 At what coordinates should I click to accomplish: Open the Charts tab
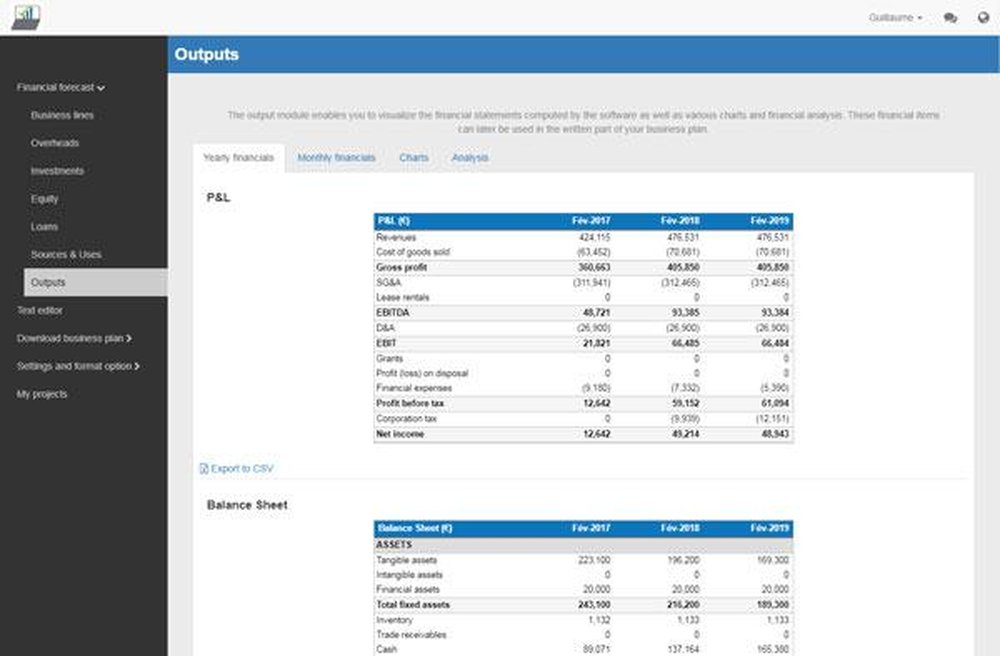[x=414, y=157]
